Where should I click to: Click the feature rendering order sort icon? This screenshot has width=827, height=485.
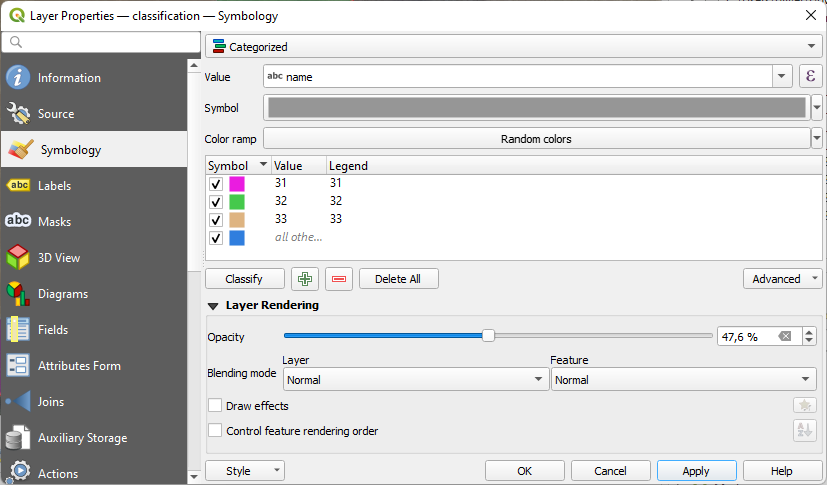[x=804, y=431]
